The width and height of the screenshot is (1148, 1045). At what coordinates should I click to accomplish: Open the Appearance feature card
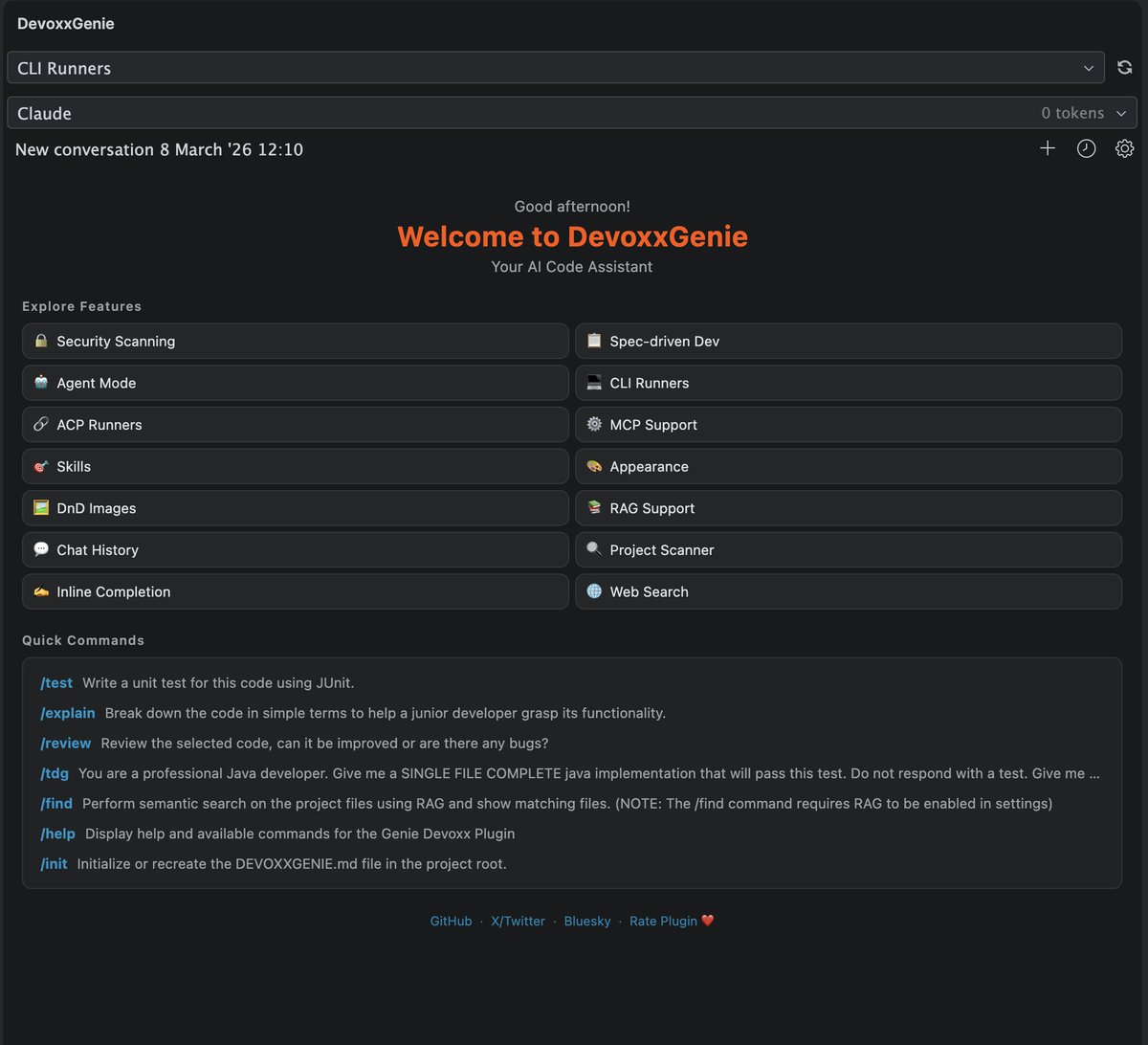click(849, 466)
